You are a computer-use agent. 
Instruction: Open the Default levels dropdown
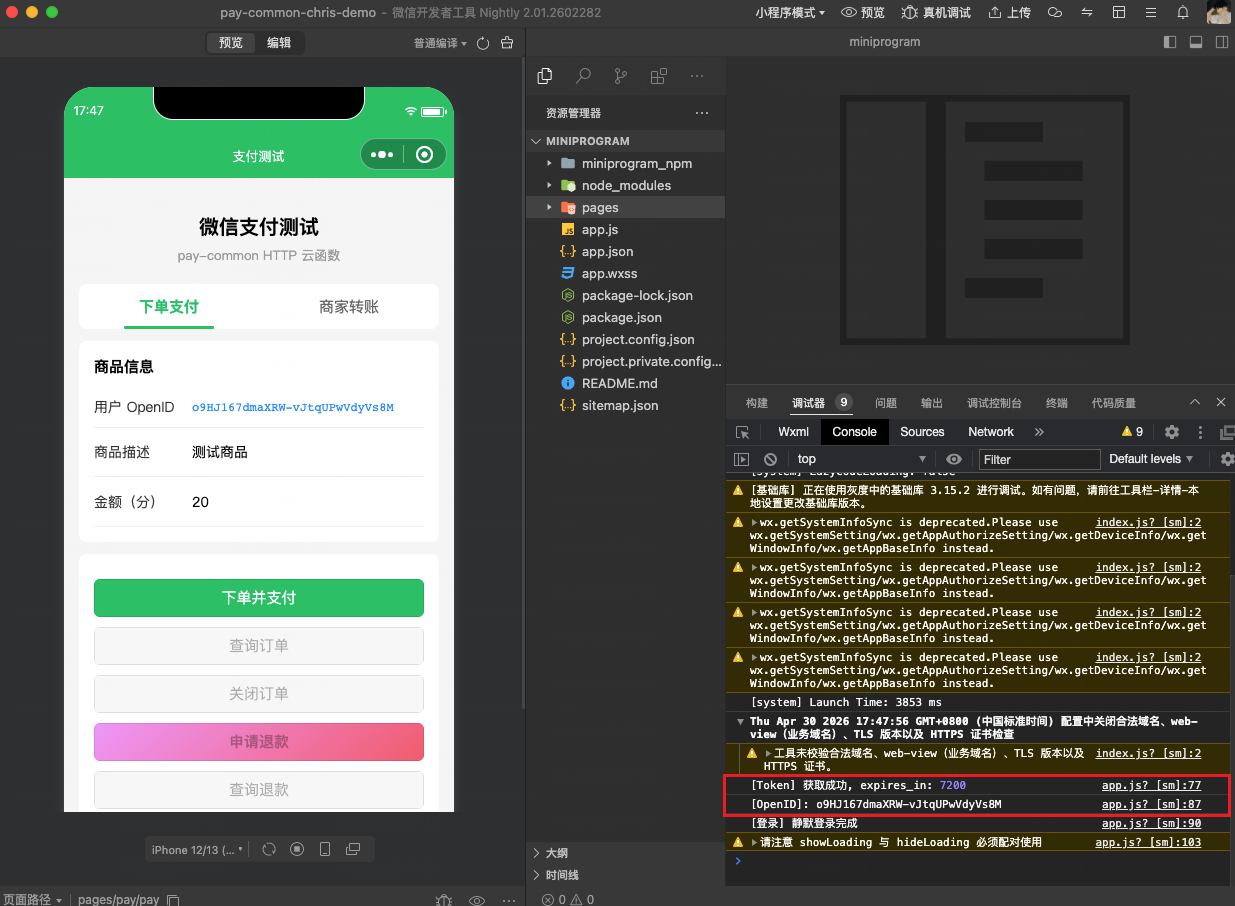coord(1151,459)
